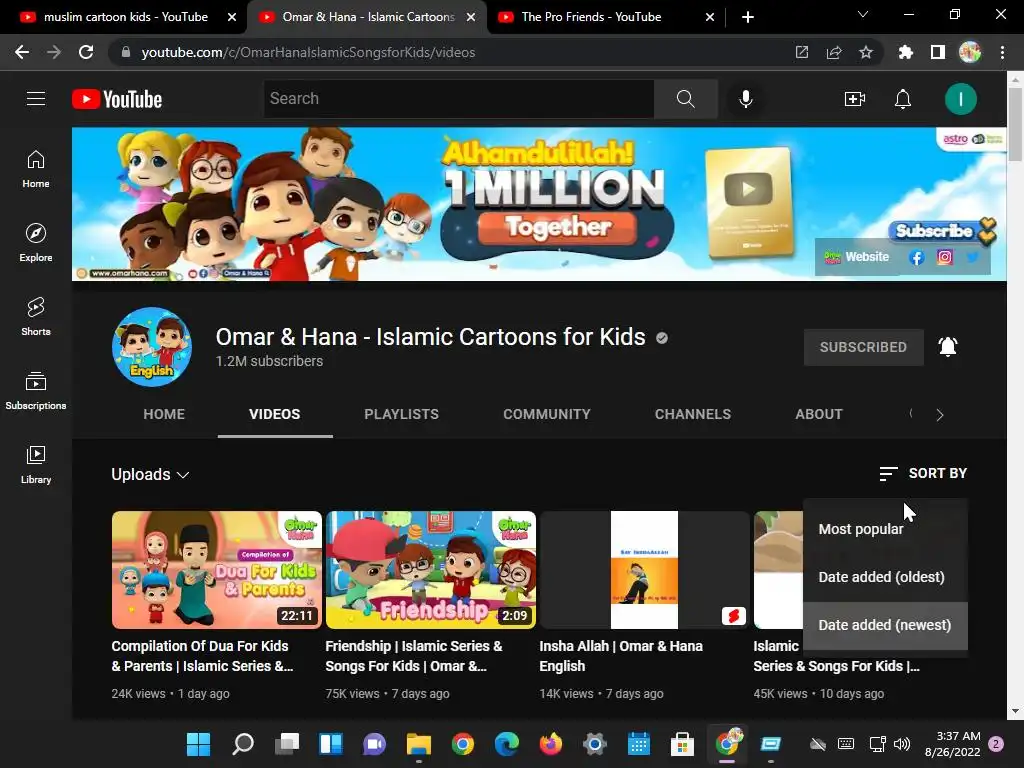Open Chrome profile avatar

coord(970,52)
